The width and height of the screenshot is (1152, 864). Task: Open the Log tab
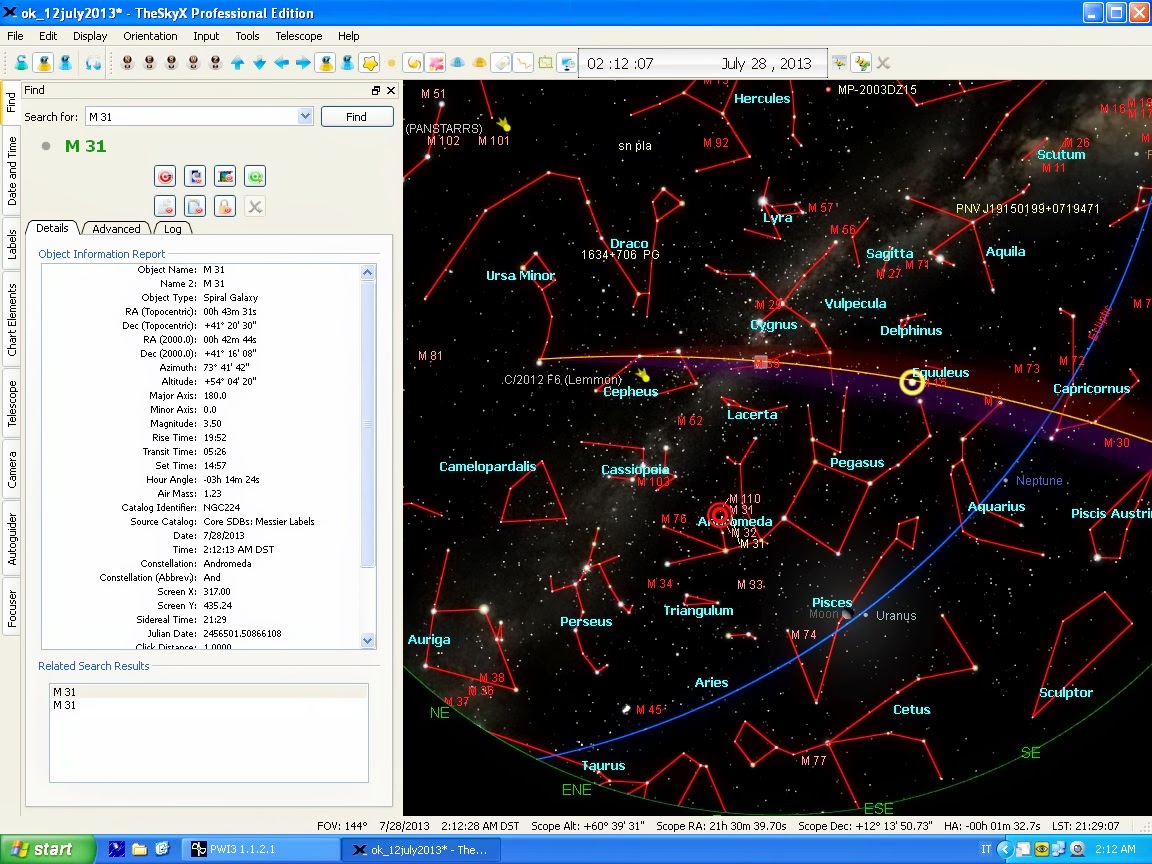tap(173, 229)
